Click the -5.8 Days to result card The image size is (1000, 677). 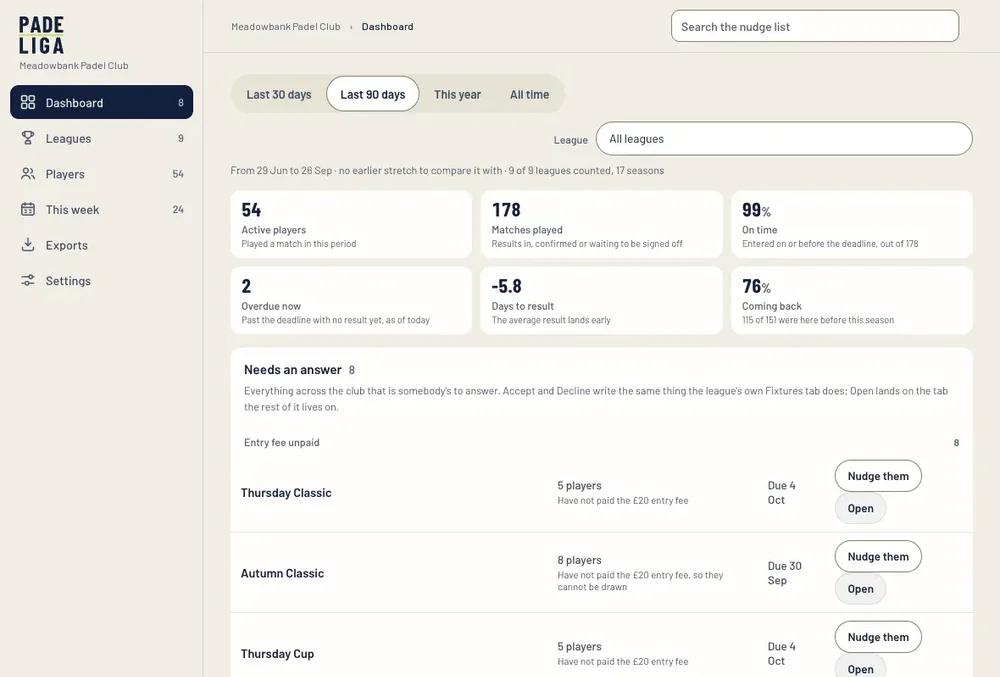click(601, 300)
